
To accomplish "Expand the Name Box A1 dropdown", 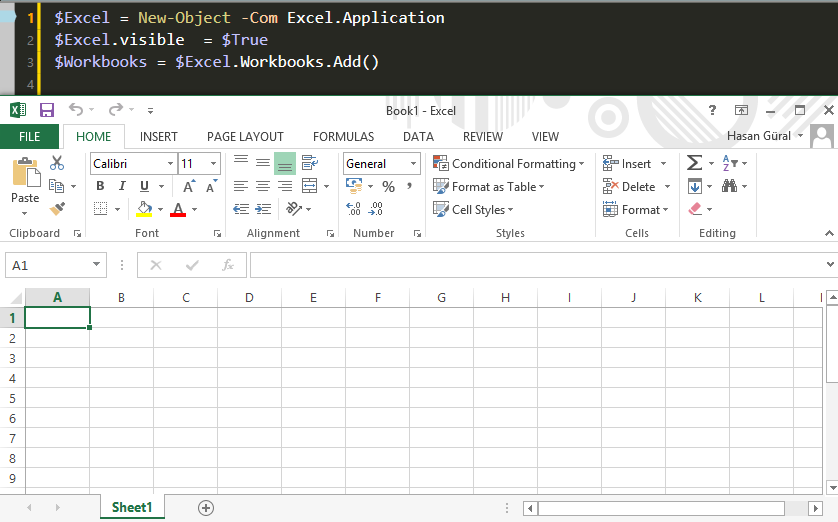I will tap(96, 264).
